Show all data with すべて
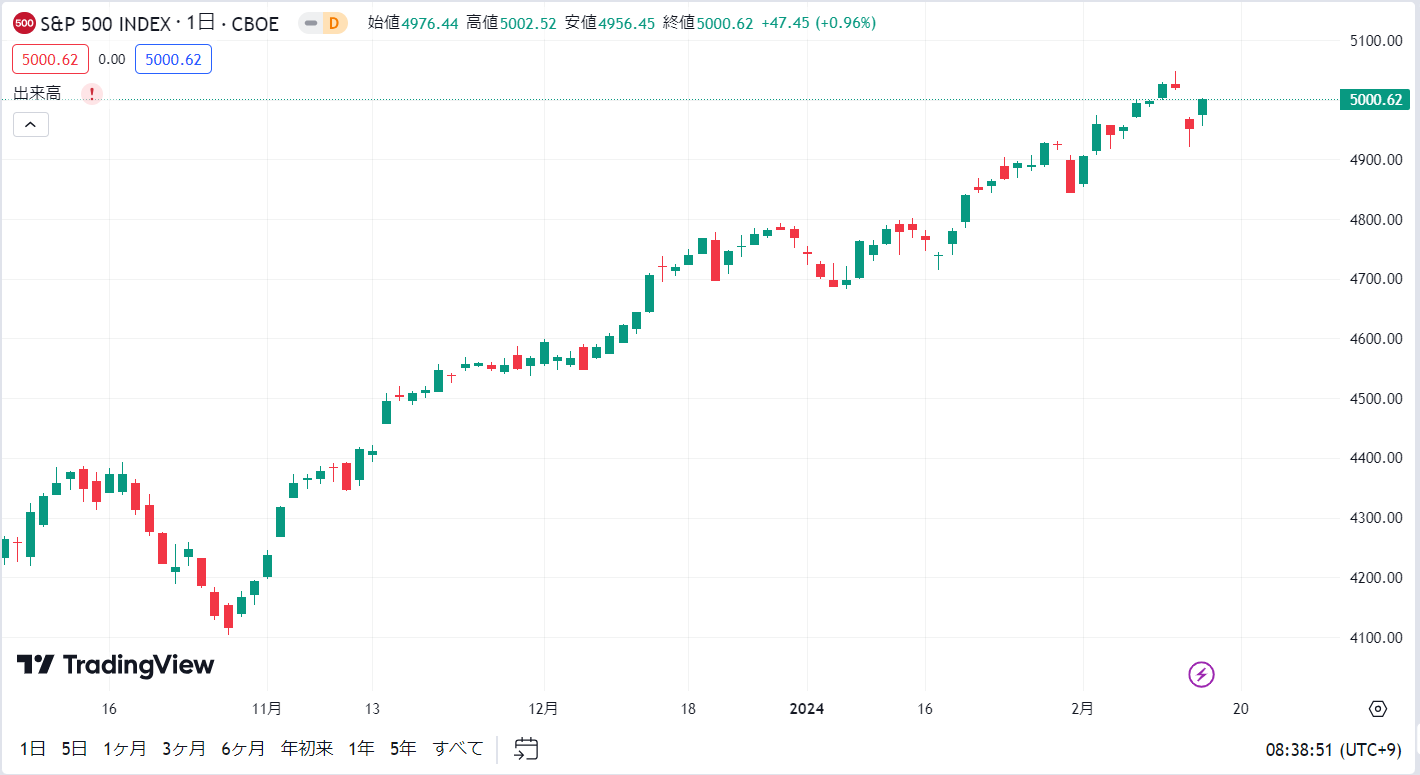This screenshot has height=775, width=1420. [458, 748]
